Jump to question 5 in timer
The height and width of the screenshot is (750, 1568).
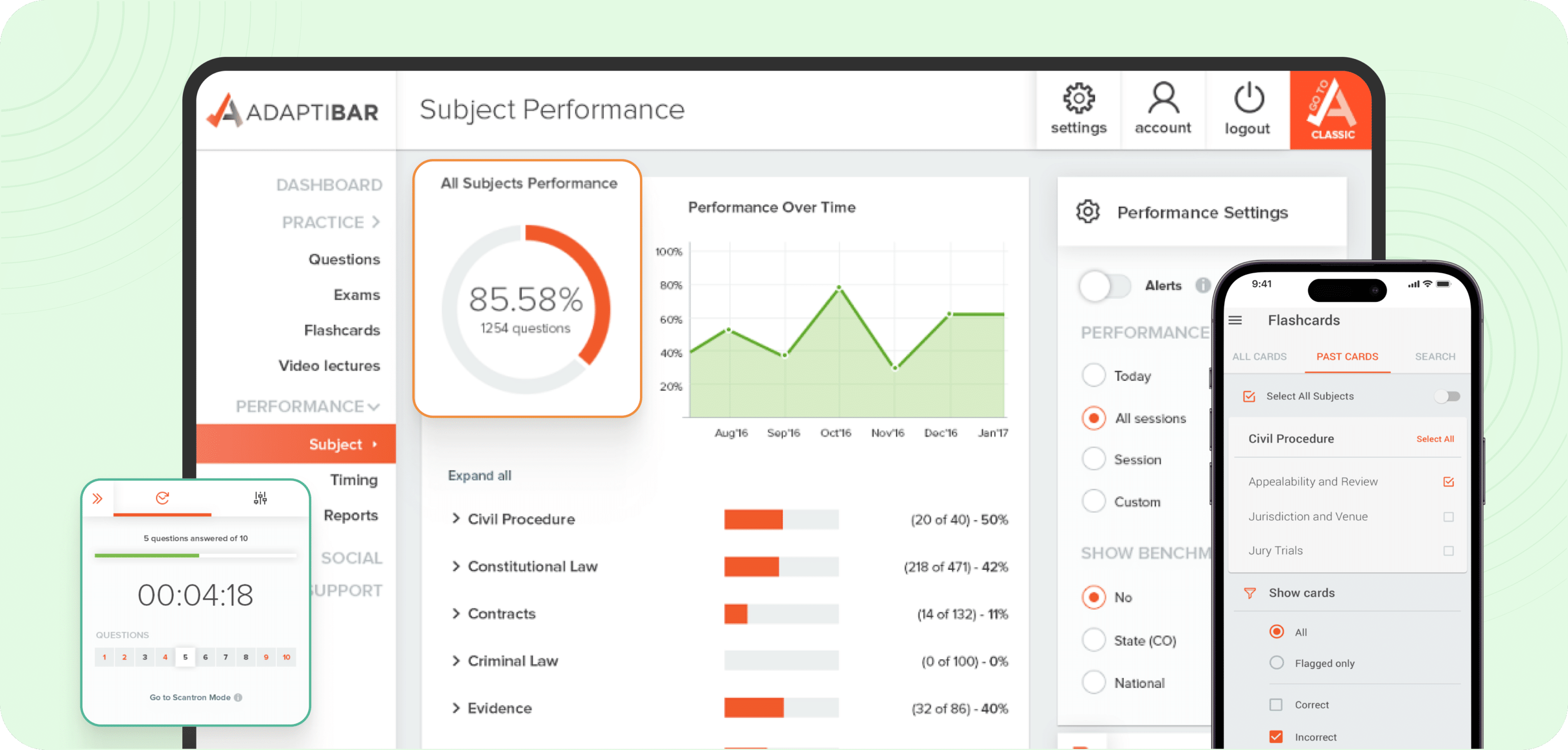(185, 657)
